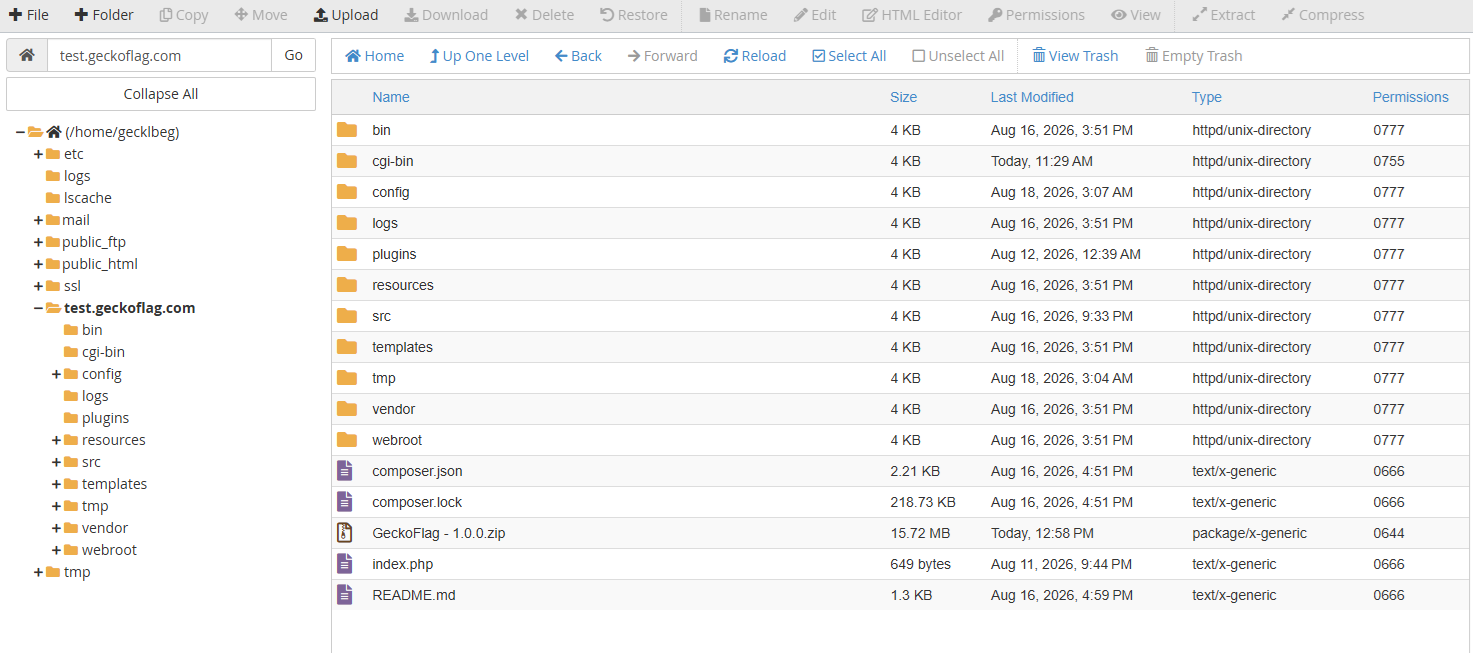Click the index.php file icon

tap(345, 564)
